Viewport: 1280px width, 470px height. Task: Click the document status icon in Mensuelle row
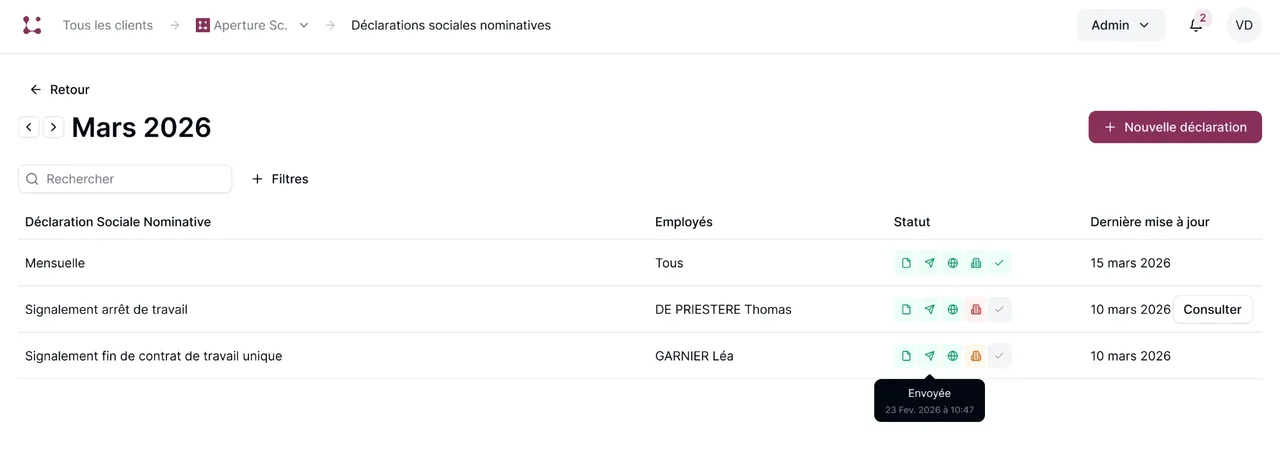point(906,263)
